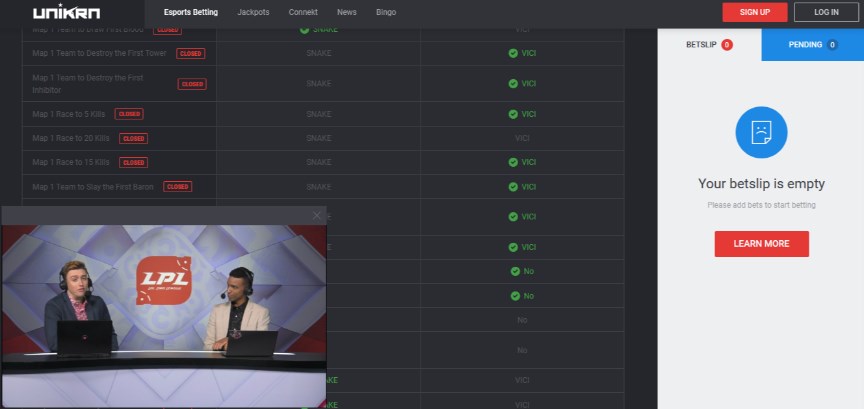
Task: Select VICI for Destroy the First Inhibitor
Action: [x=522, y=84]
